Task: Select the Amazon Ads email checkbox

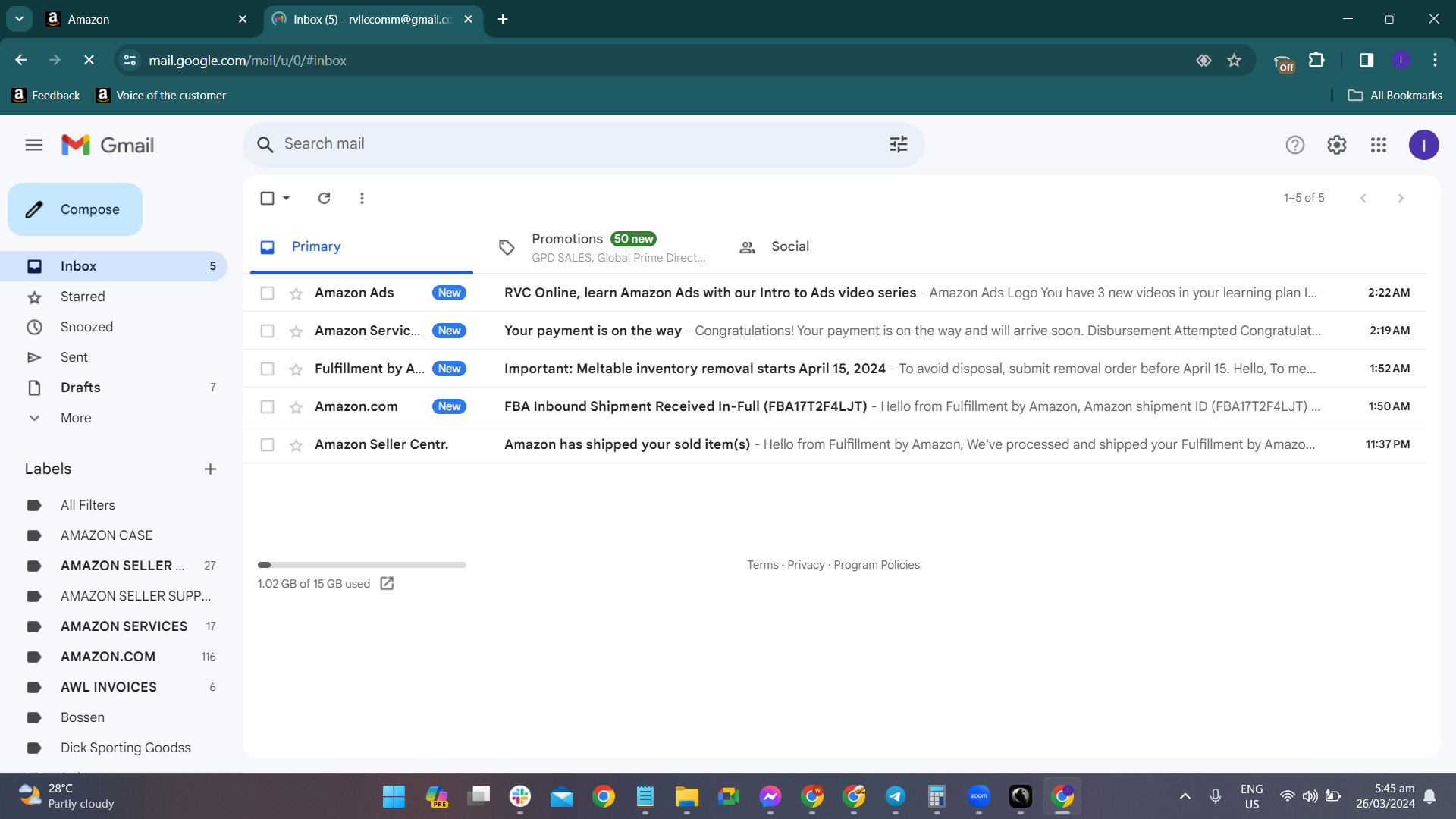Action: tap(267, 293)
